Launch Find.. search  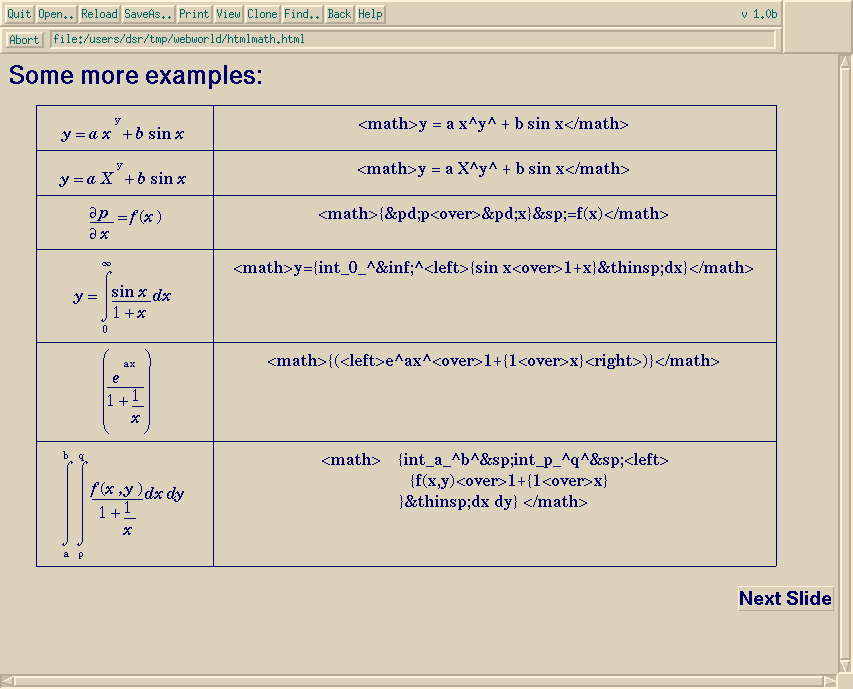click(302, 14)
